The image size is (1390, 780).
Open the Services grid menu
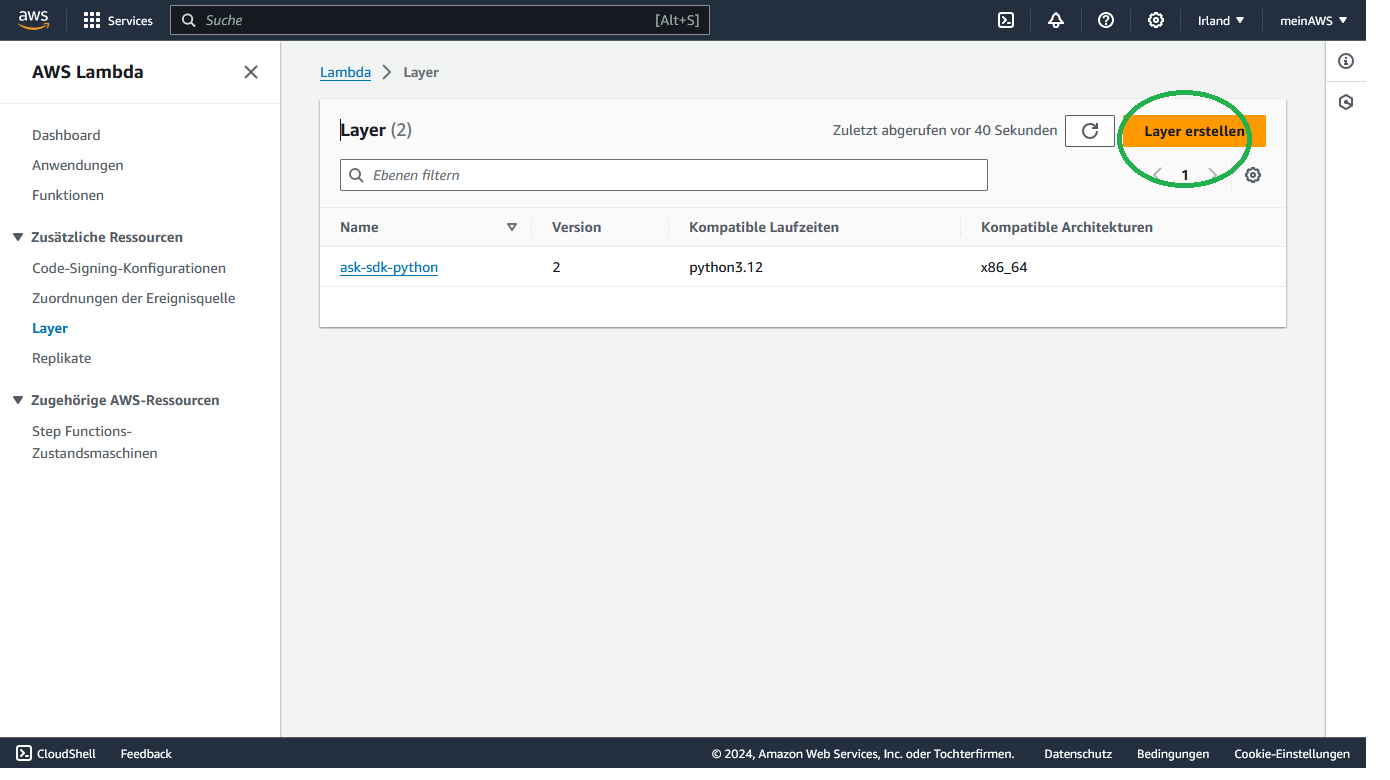[x=118, y=20]
